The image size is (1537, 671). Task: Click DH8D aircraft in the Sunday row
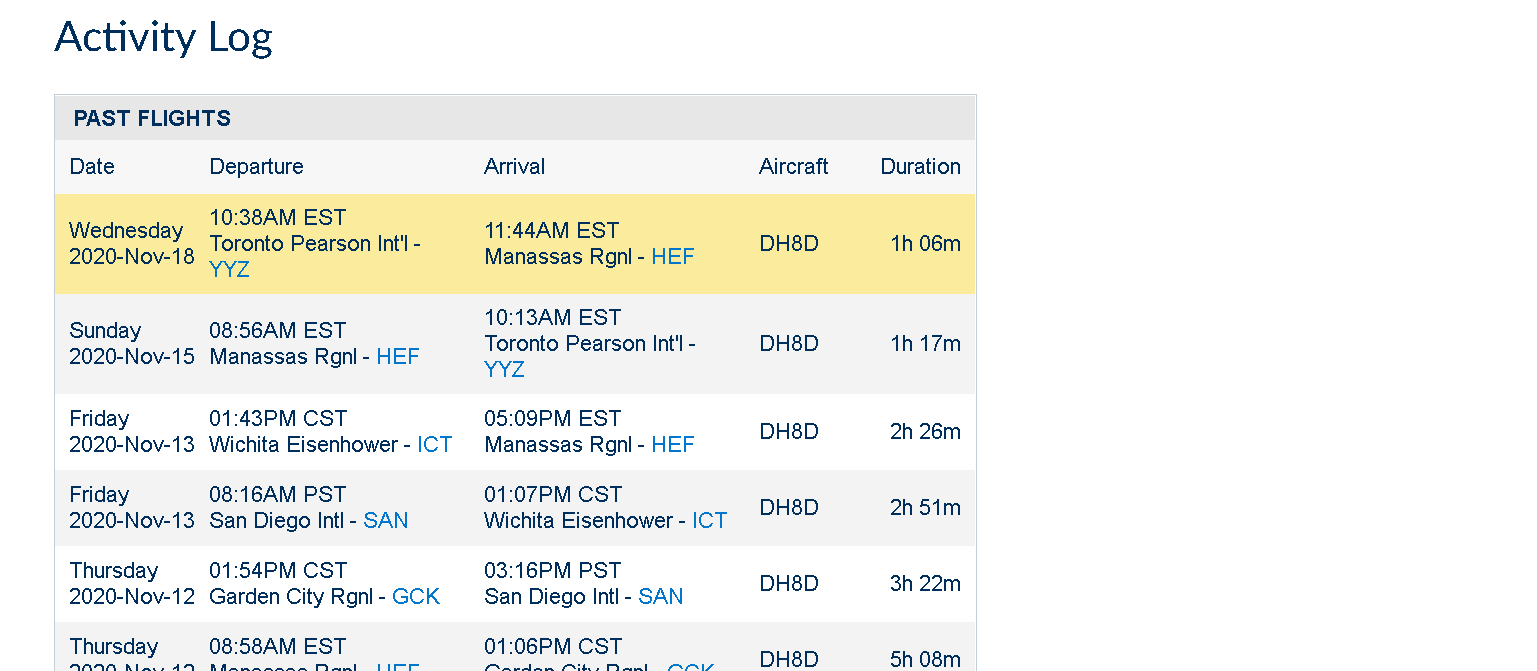[x=789, y=344]
